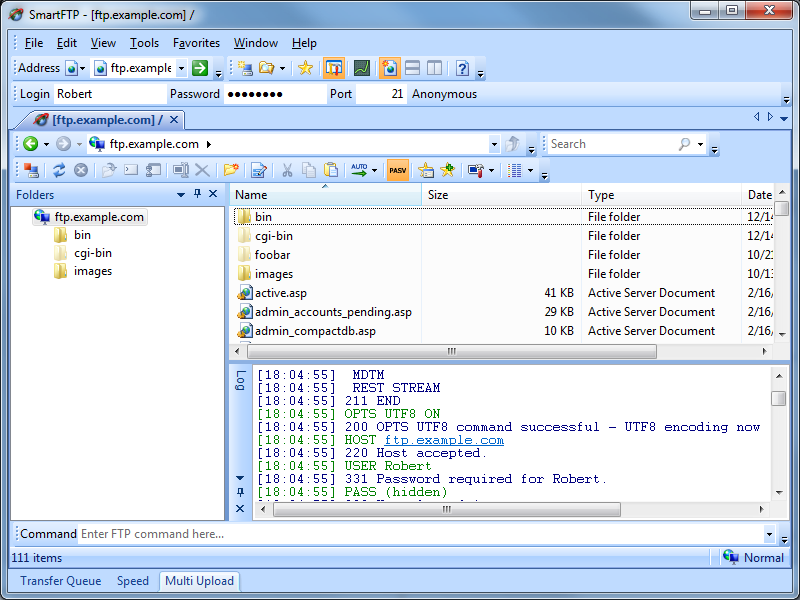Expand the Auto transfer mode dropdown
800x600 pixels.
tap(374, 170)
